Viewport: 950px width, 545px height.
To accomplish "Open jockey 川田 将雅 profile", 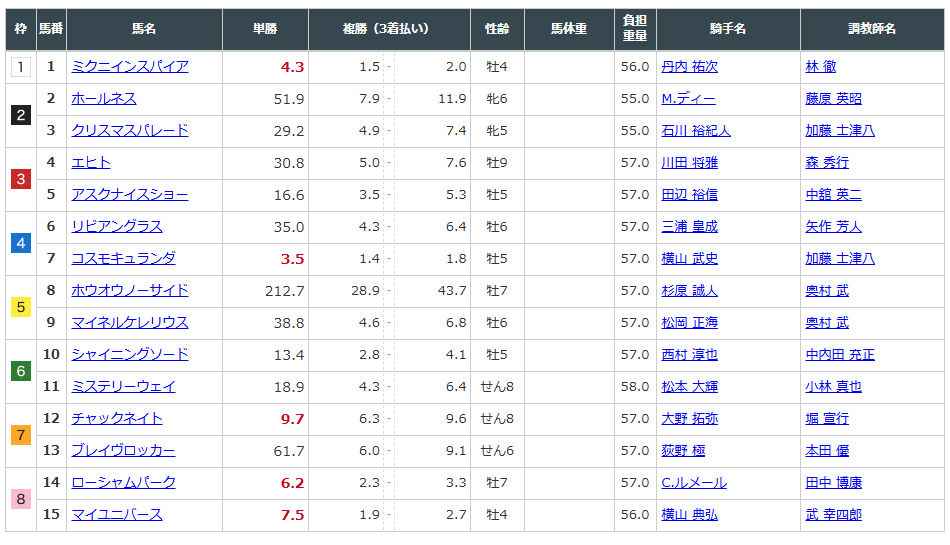I will tap(689, 163).
